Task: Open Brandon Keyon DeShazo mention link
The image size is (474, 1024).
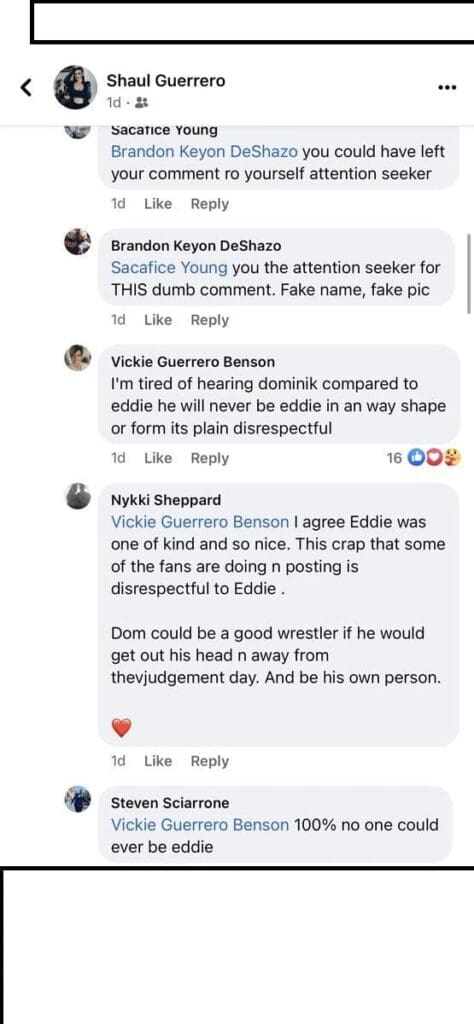Action: click(x=204, y=152)
